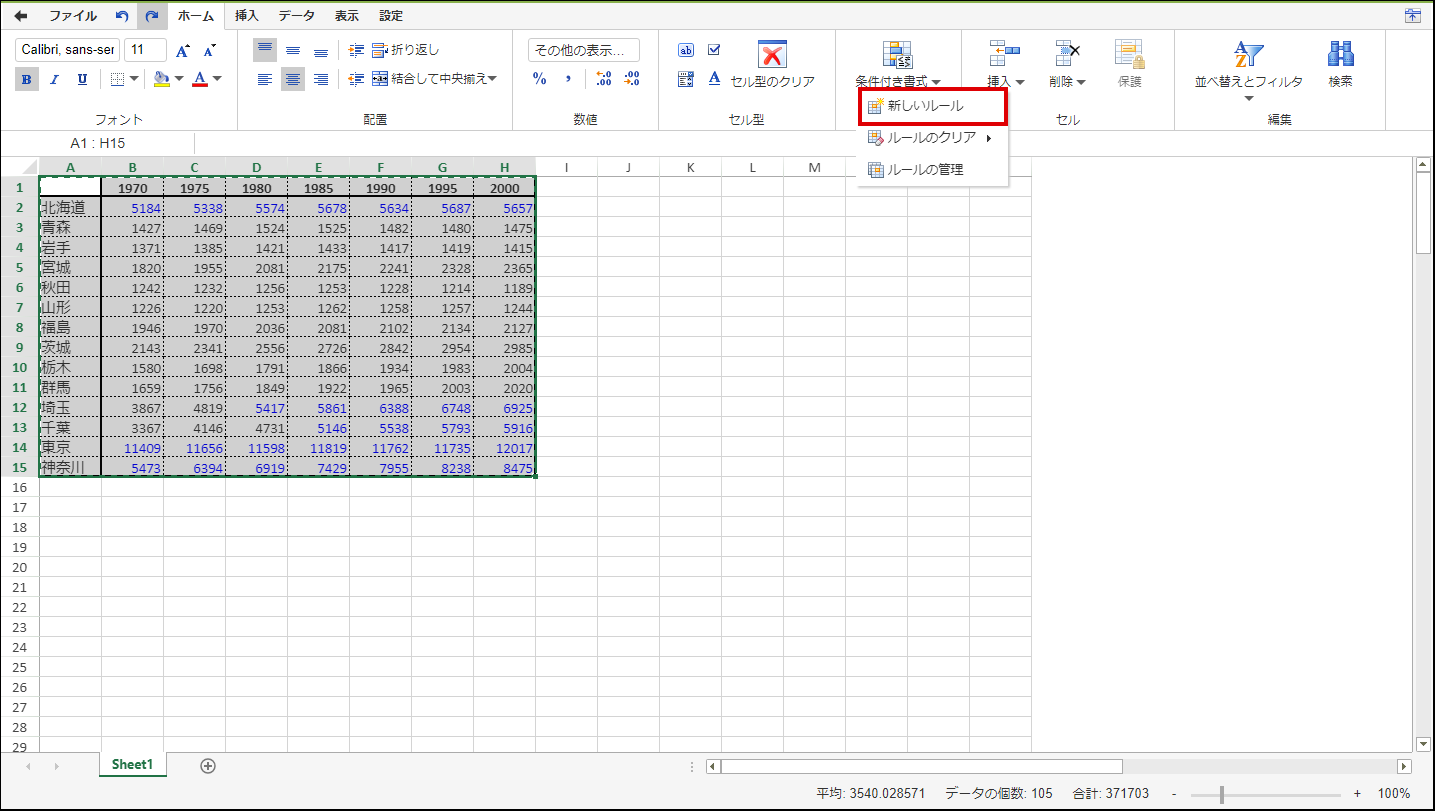Screen dimensions: 1435x811
Task: Click セル型のクリア red X icon
Action: [x=772, y=54]
